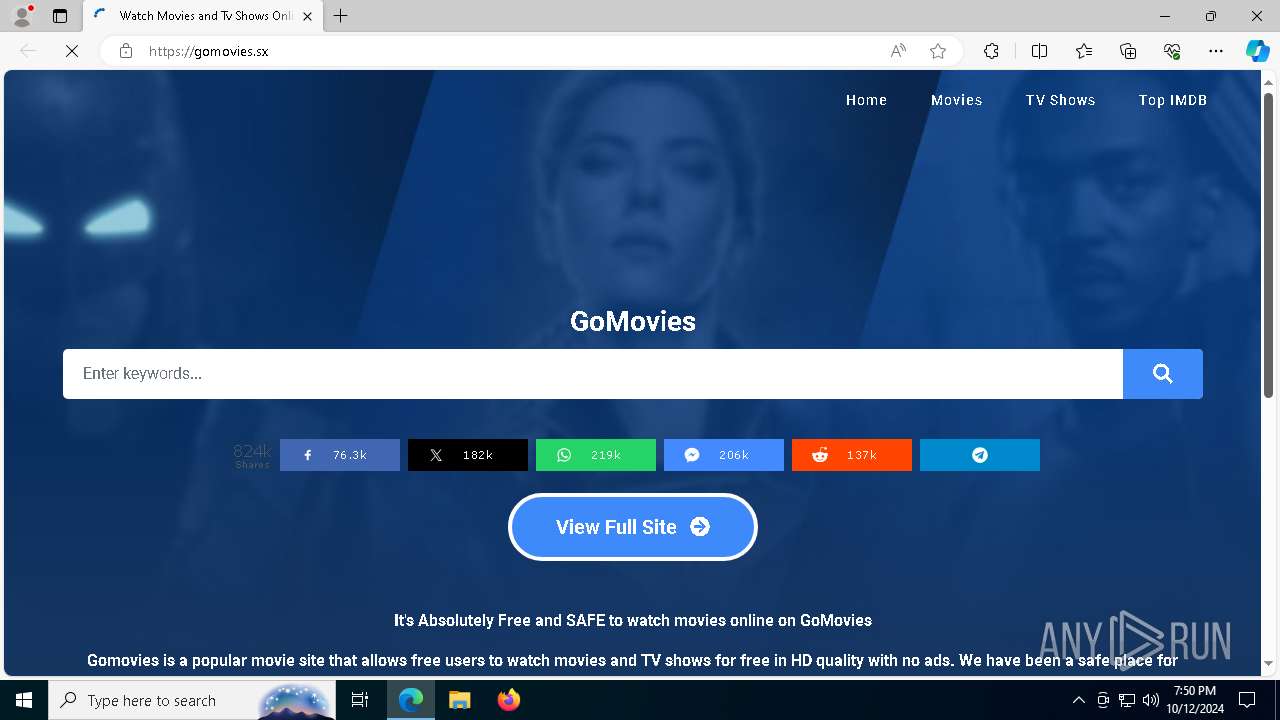The image size is (1280, 720).
Task: Open browser Extensions menu
Action: tap(991, 51)
